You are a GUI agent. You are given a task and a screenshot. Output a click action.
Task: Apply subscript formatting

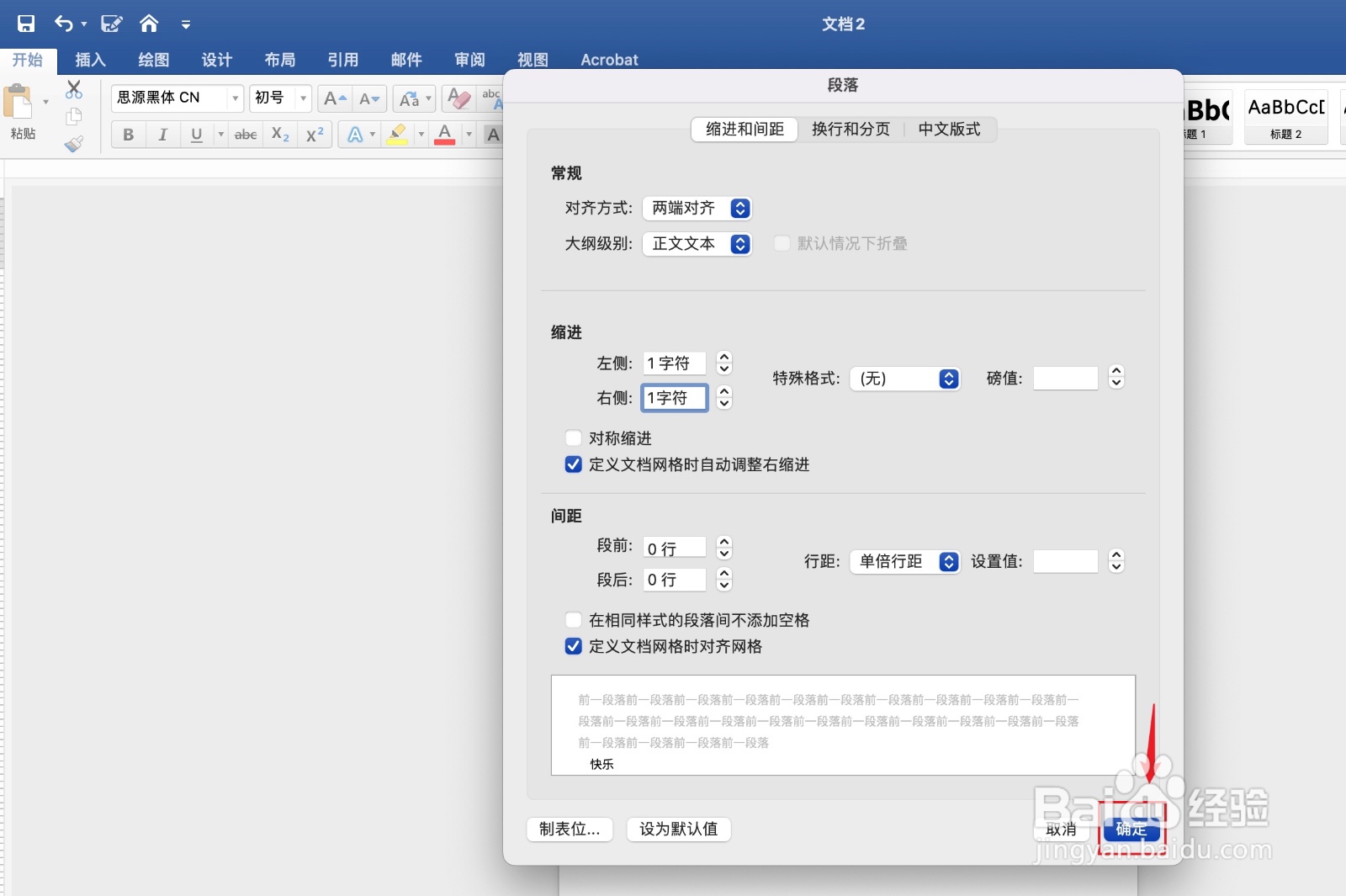point(280,135)
